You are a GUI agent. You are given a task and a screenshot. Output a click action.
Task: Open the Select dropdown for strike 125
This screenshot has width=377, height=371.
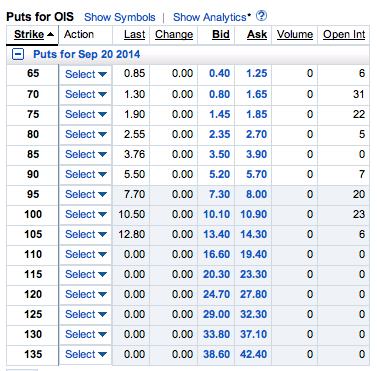pos(86,314)
